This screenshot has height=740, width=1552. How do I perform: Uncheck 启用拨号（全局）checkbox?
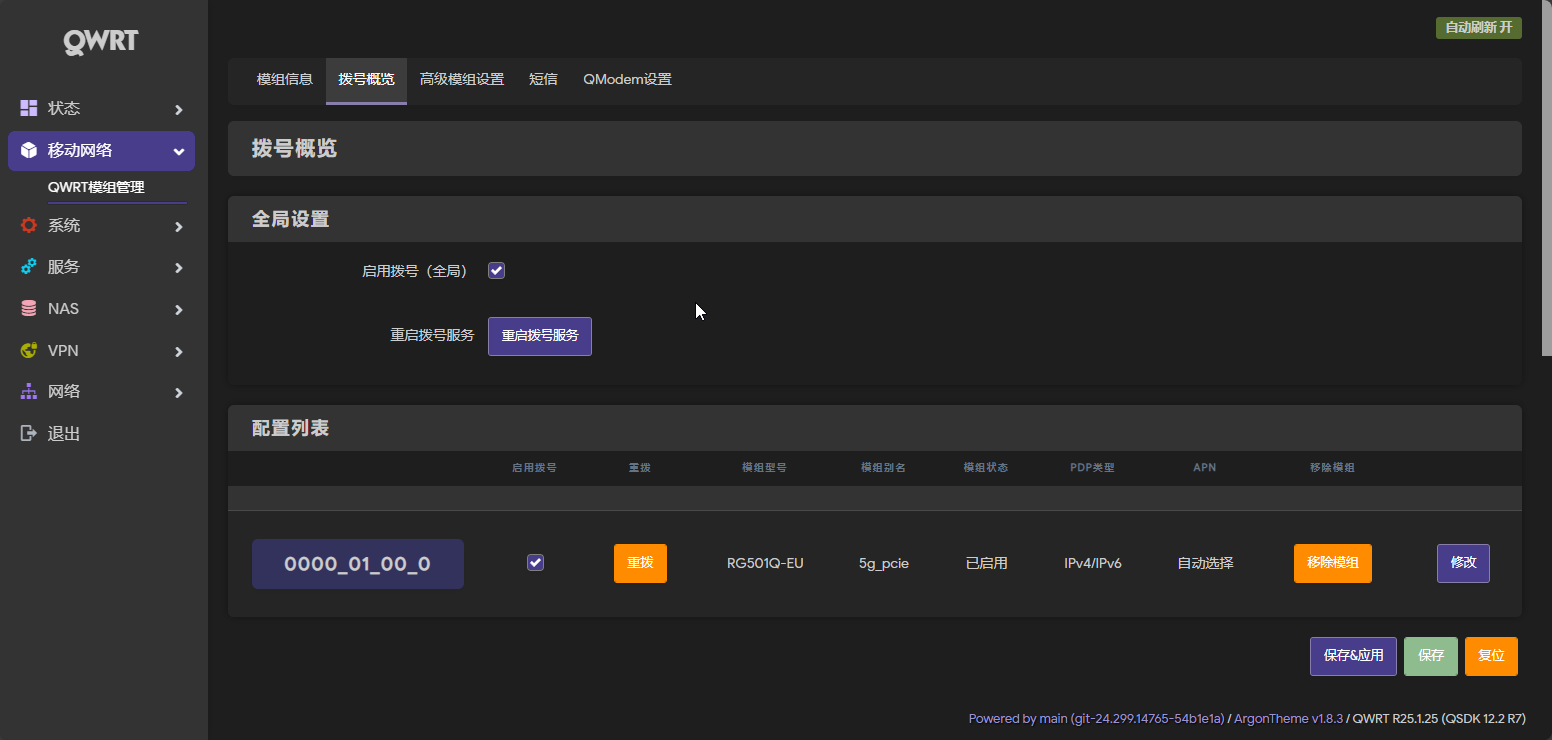[496, 270]
